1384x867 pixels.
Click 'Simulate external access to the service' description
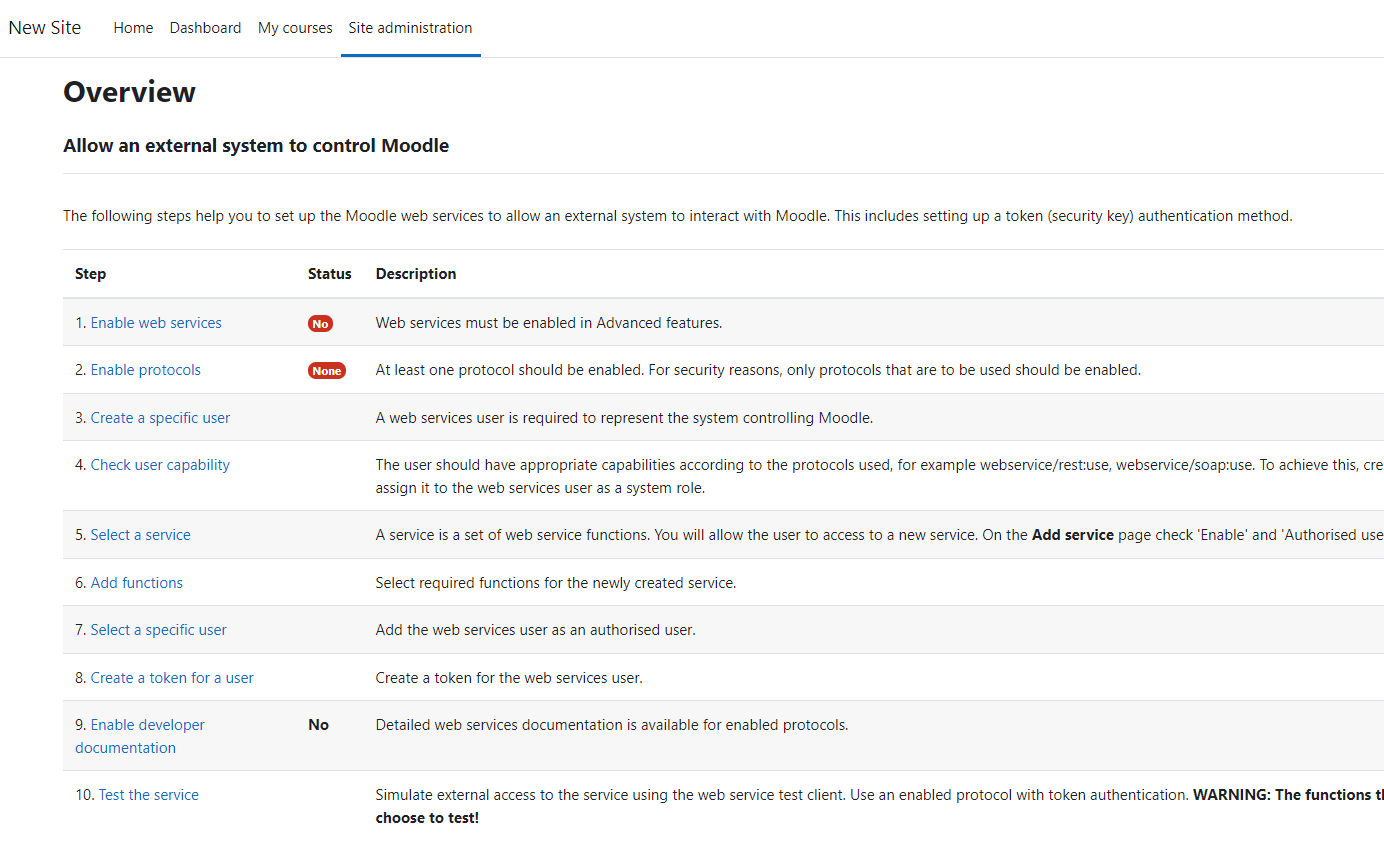(880, 806)
